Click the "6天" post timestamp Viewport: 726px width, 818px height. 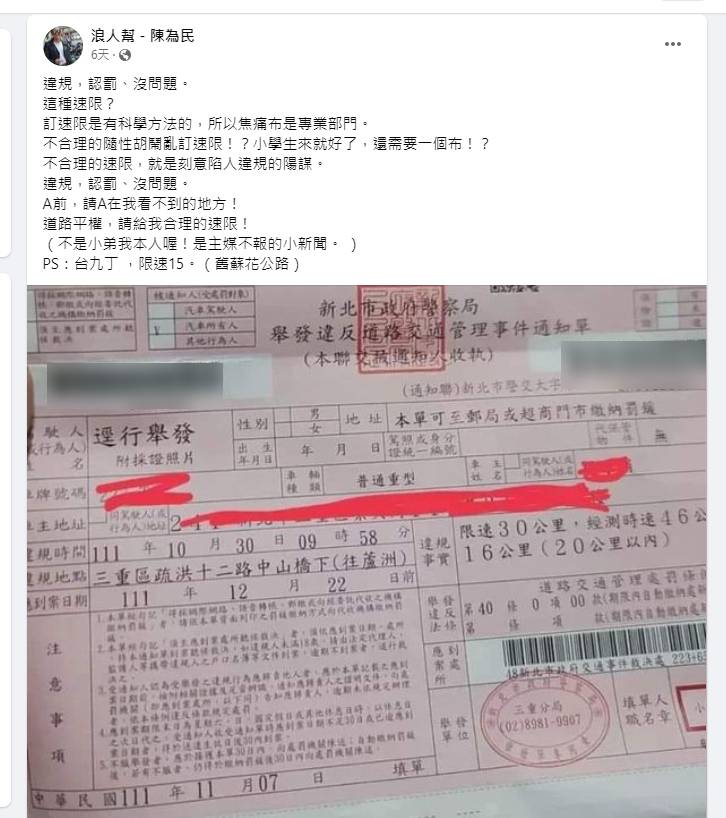click(x=100, y=55)
